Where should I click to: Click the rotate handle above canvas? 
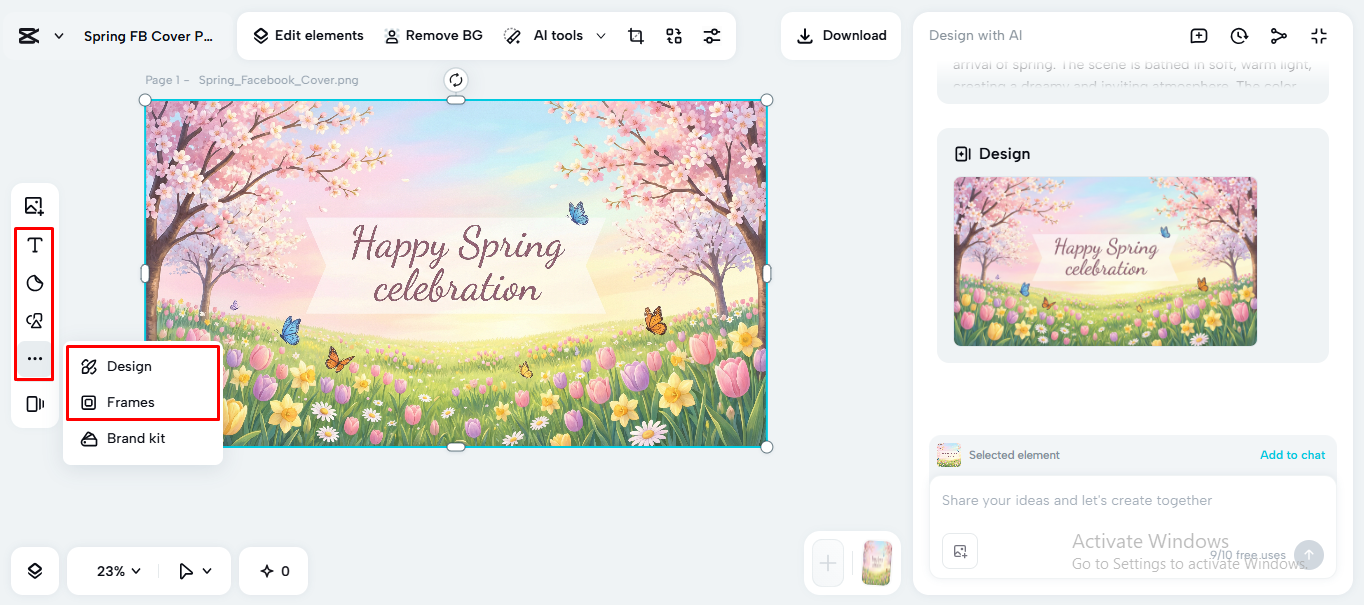[456, 80]
